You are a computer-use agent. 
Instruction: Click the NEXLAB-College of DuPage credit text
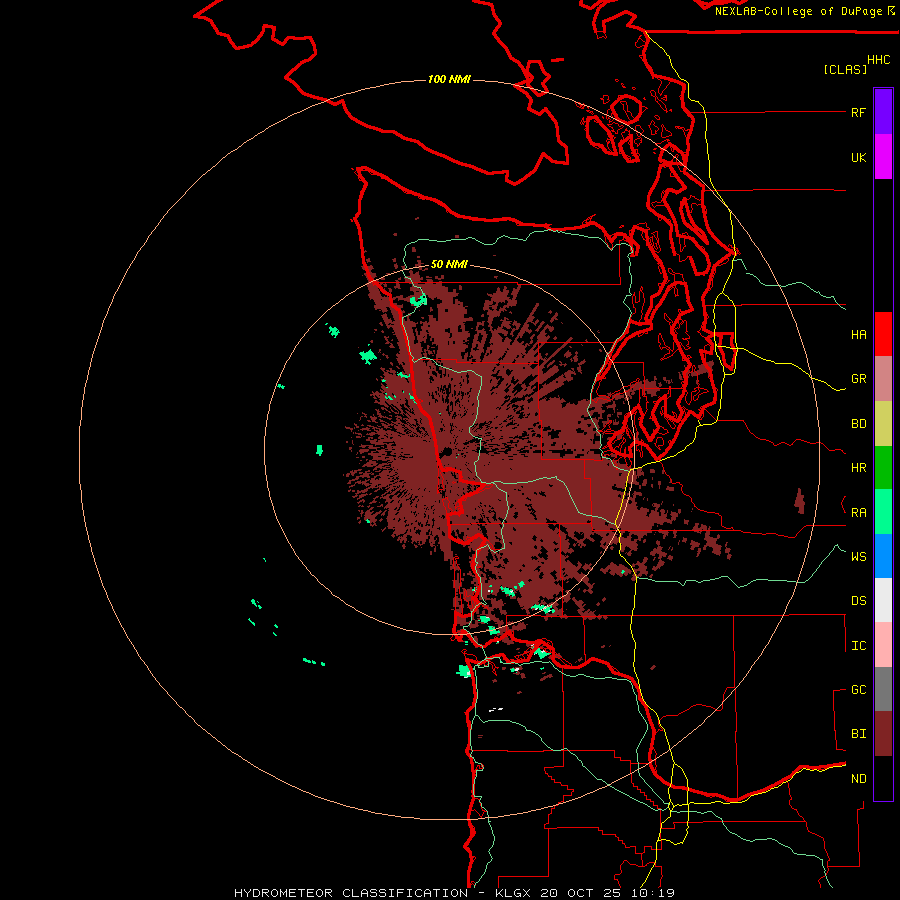[798, 11]
